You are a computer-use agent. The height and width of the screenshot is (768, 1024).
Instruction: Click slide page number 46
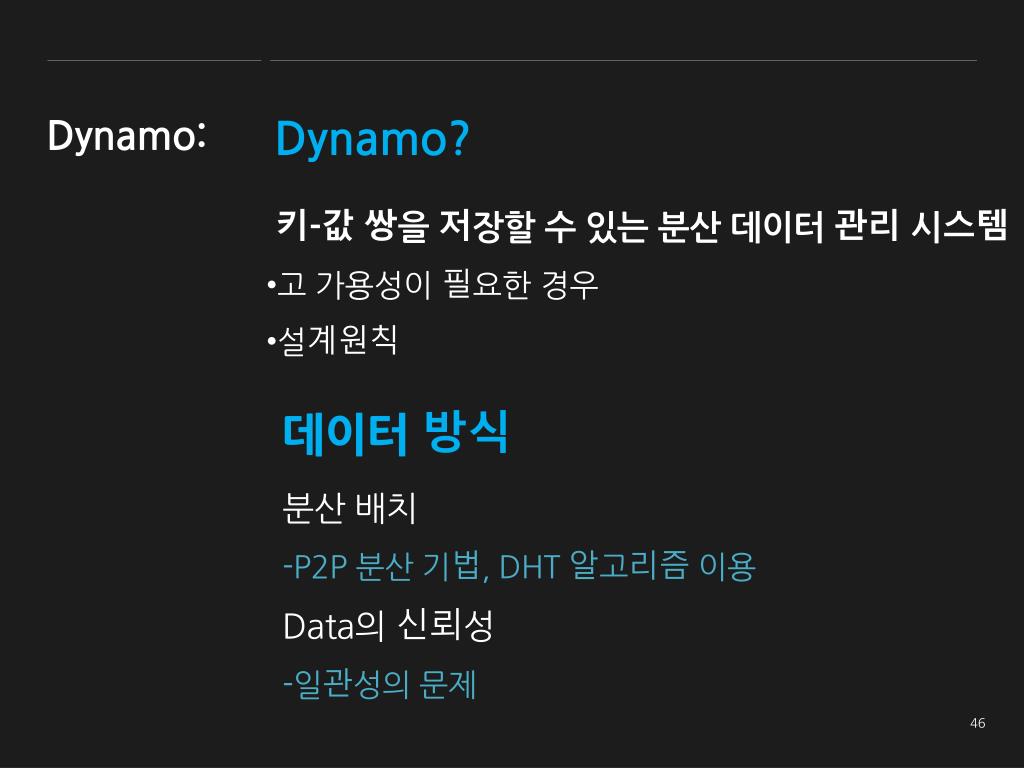point(977,723)
